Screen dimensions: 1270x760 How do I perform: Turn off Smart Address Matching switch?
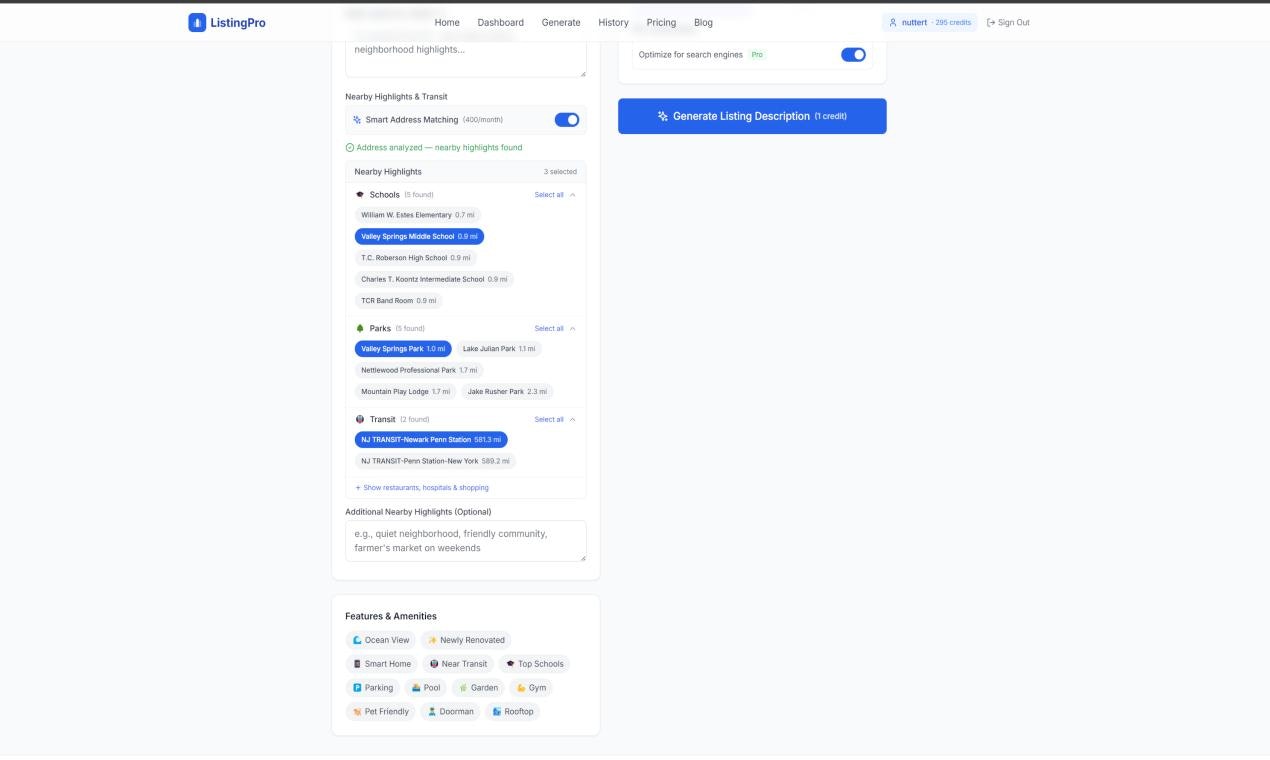[x=567, y=120]
